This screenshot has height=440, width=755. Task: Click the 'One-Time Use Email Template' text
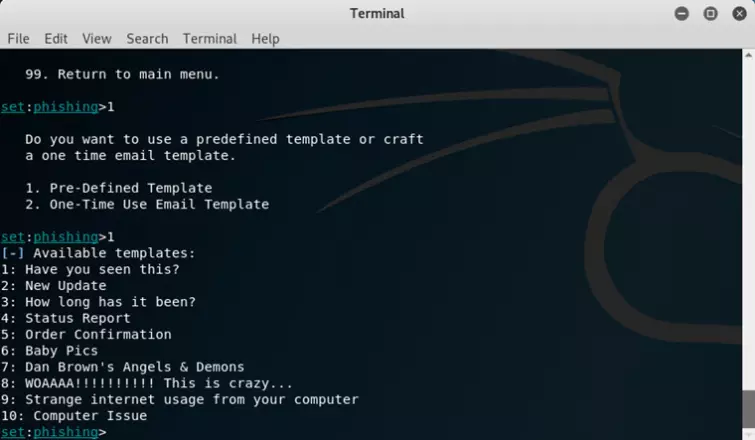click(x=158, y=204)
